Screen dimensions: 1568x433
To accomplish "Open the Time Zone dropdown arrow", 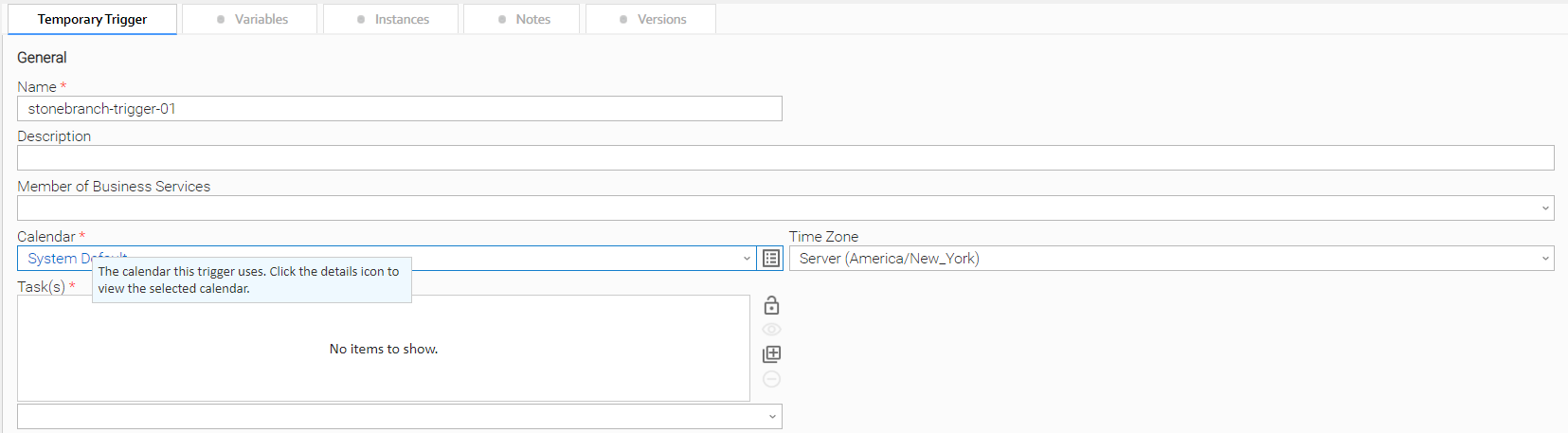I will click(x=1545, y=259).
